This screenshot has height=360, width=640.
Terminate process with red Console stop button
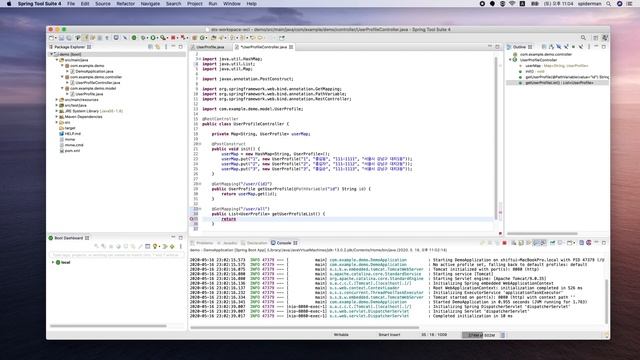504,243
